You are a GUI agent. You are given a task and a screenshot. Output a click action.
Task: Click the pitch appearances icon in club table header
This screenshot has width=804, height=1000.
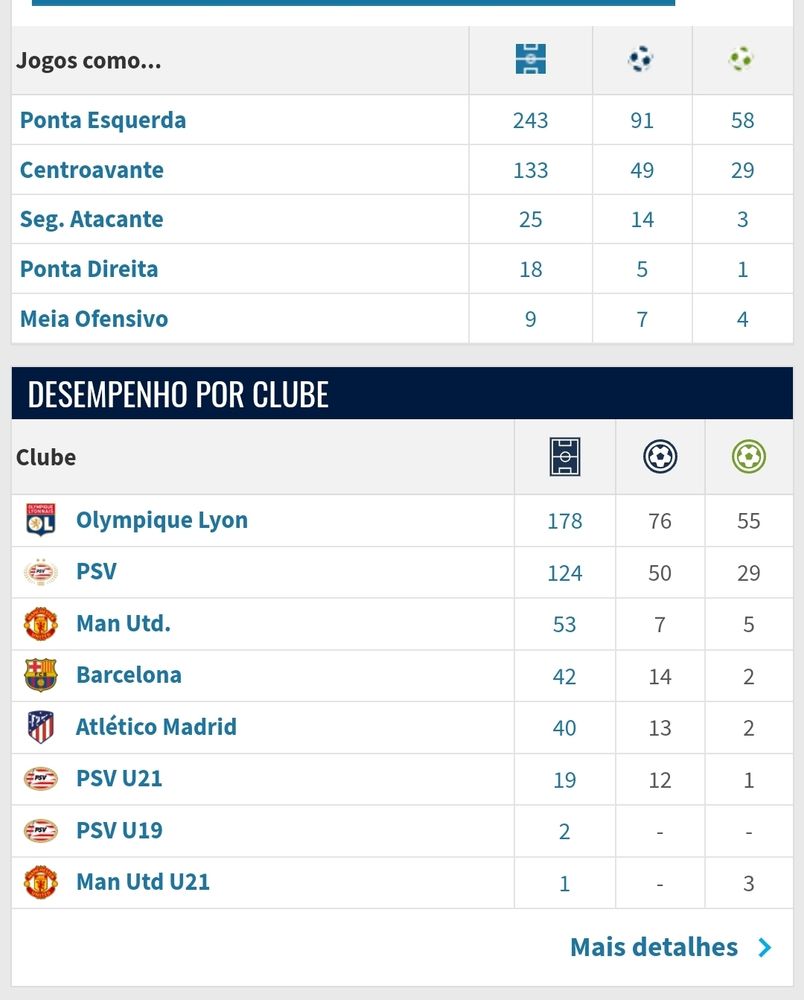565,457
